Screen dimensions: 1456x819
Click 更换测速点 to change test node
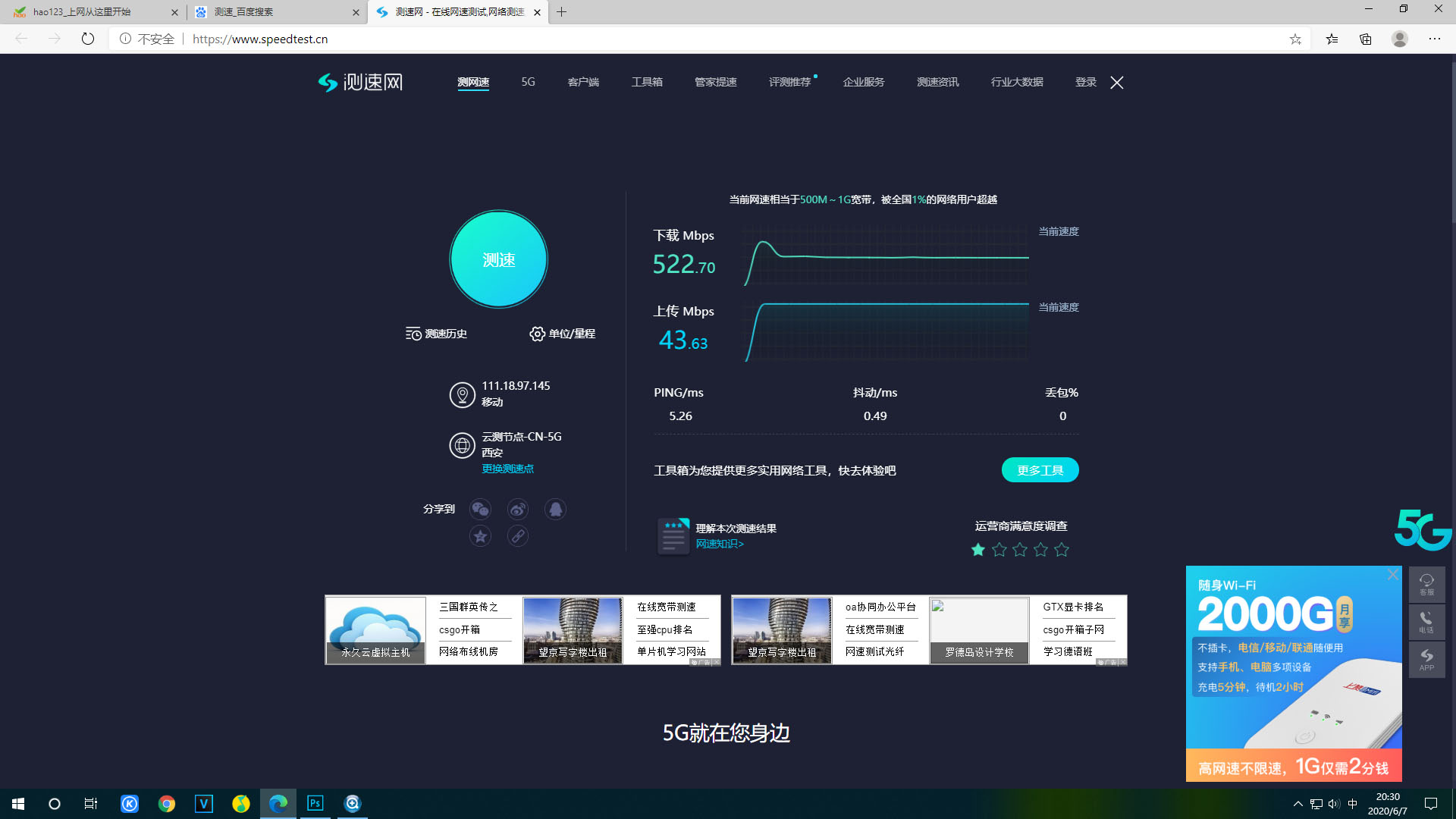pyautogui.click(x=507, y=469)
